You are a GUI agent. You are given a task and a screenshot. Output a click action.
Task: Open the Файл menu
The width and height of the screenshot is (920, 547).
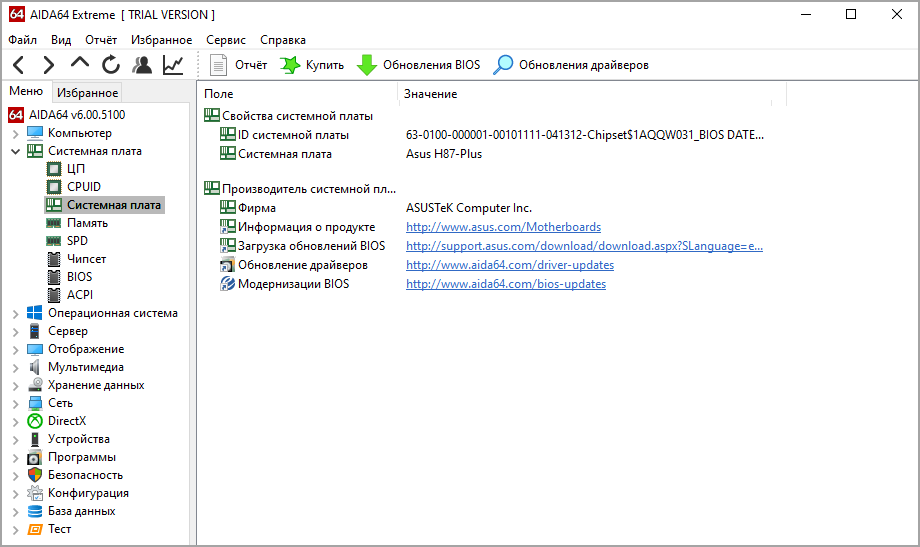click(x=23, y=40)
